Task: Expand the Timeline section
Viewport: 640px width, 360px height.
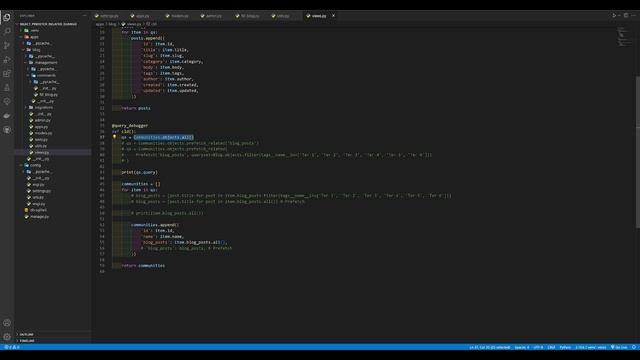Action: [x=27, y=340]
